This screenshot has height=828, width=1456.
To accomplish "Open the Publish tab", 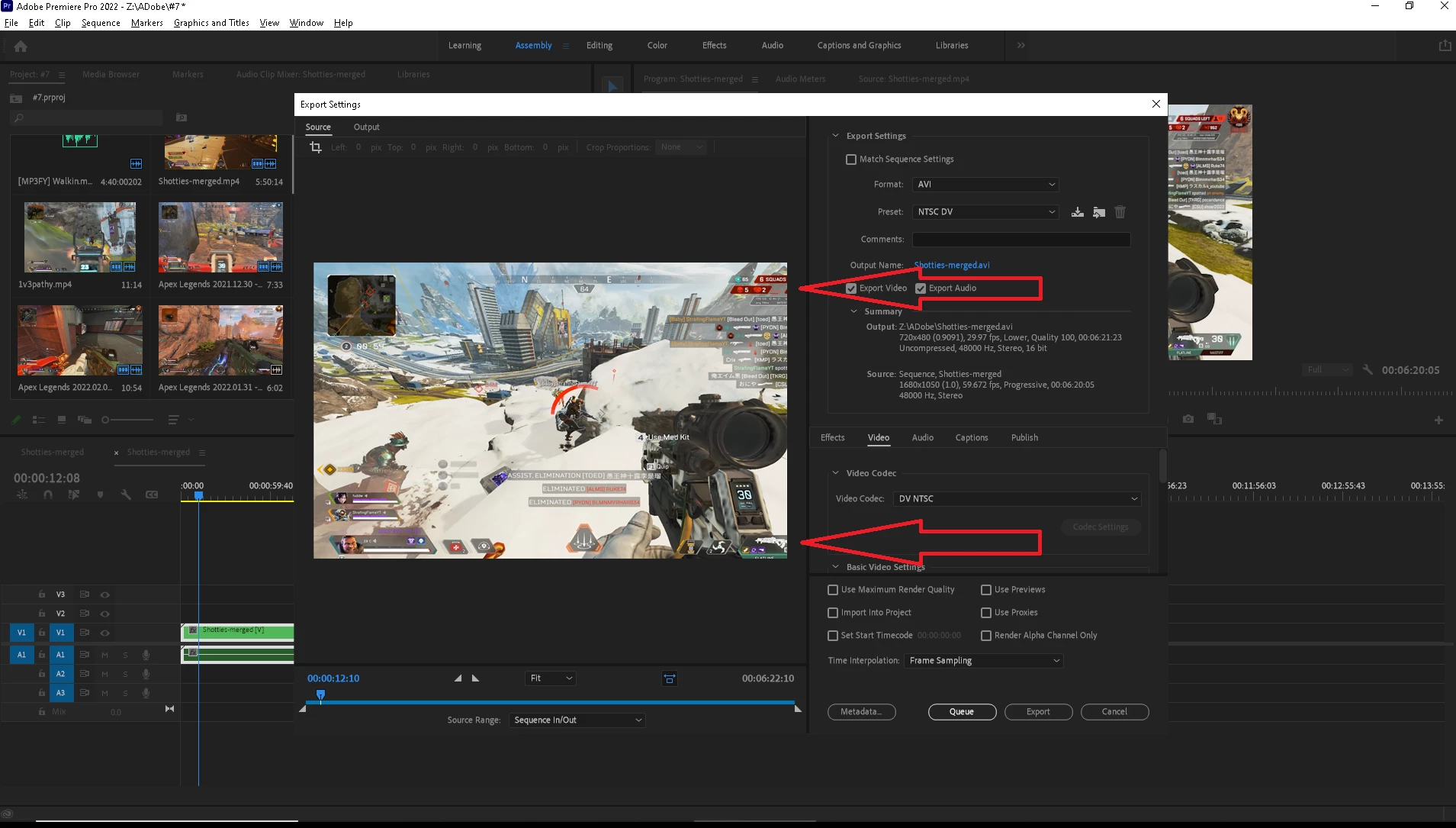I will click(x=1024, y=438).
